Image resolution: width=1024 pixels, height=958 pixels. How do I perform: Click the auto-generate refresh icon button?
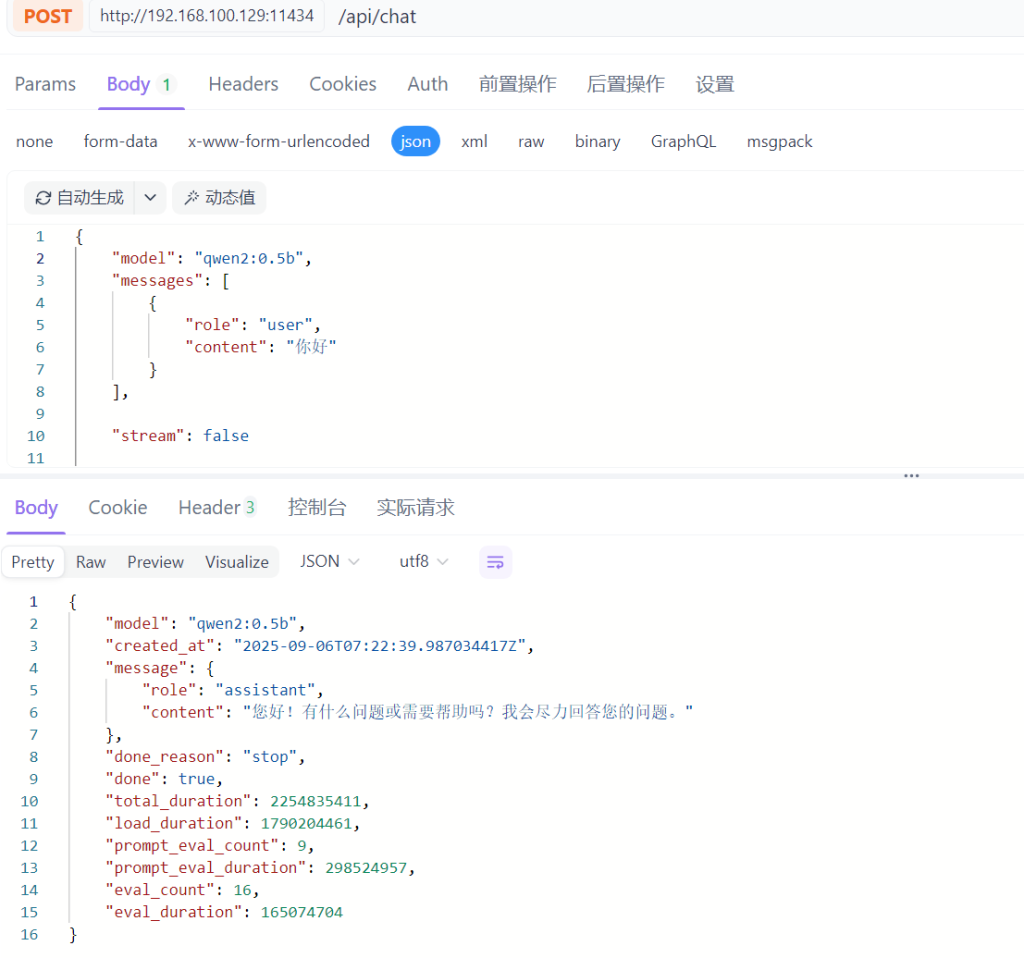(80, 198)
